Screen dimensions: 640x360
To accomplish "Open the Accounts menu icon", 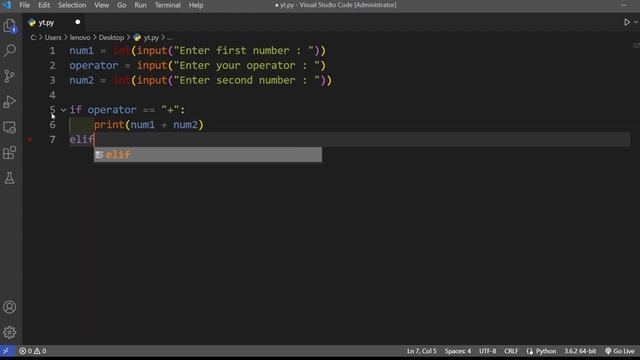I will 9,307.
